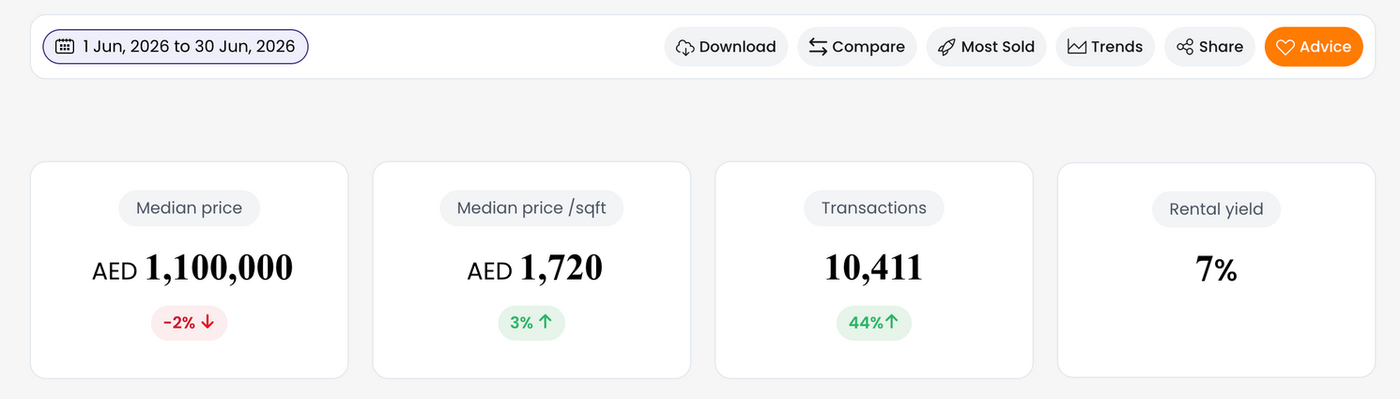Click the Most Sold button text

pyautogui.click(x=998, y=47)
